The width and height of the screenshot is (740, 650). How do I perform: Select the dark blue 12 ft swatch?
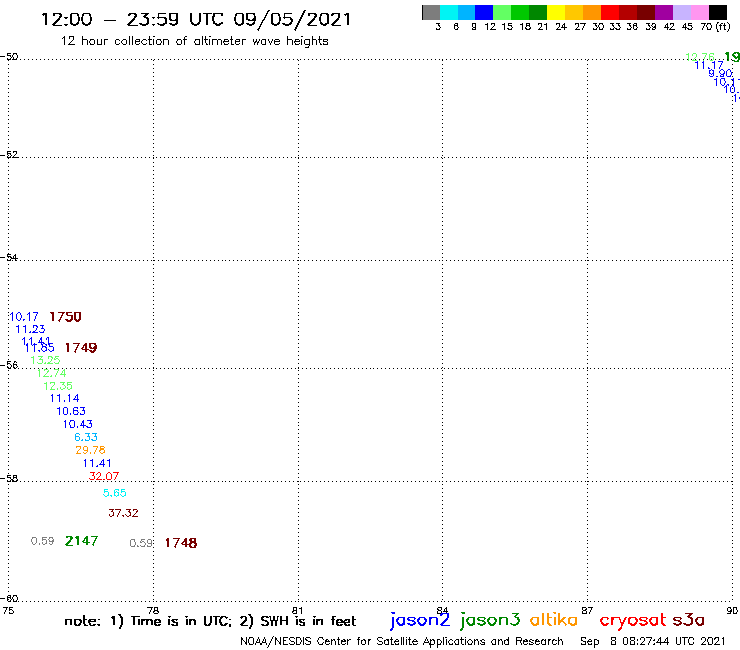484,12
